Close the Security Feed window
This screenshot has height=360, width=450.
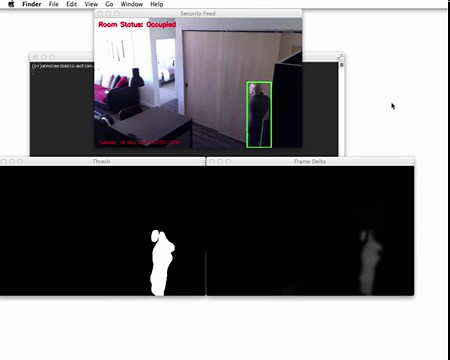click(100, 13)
